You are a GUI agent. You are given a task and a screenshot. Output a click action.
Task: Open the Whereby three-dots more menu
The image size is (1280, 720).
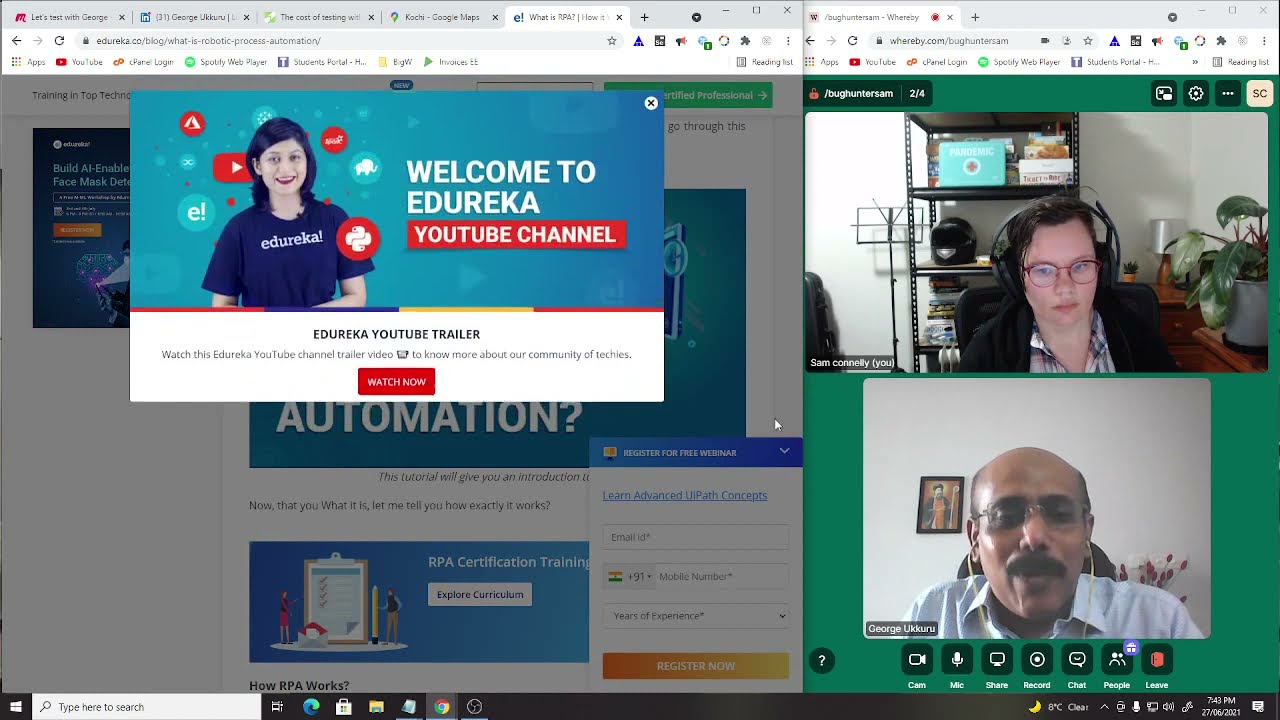coord(1228,93)
